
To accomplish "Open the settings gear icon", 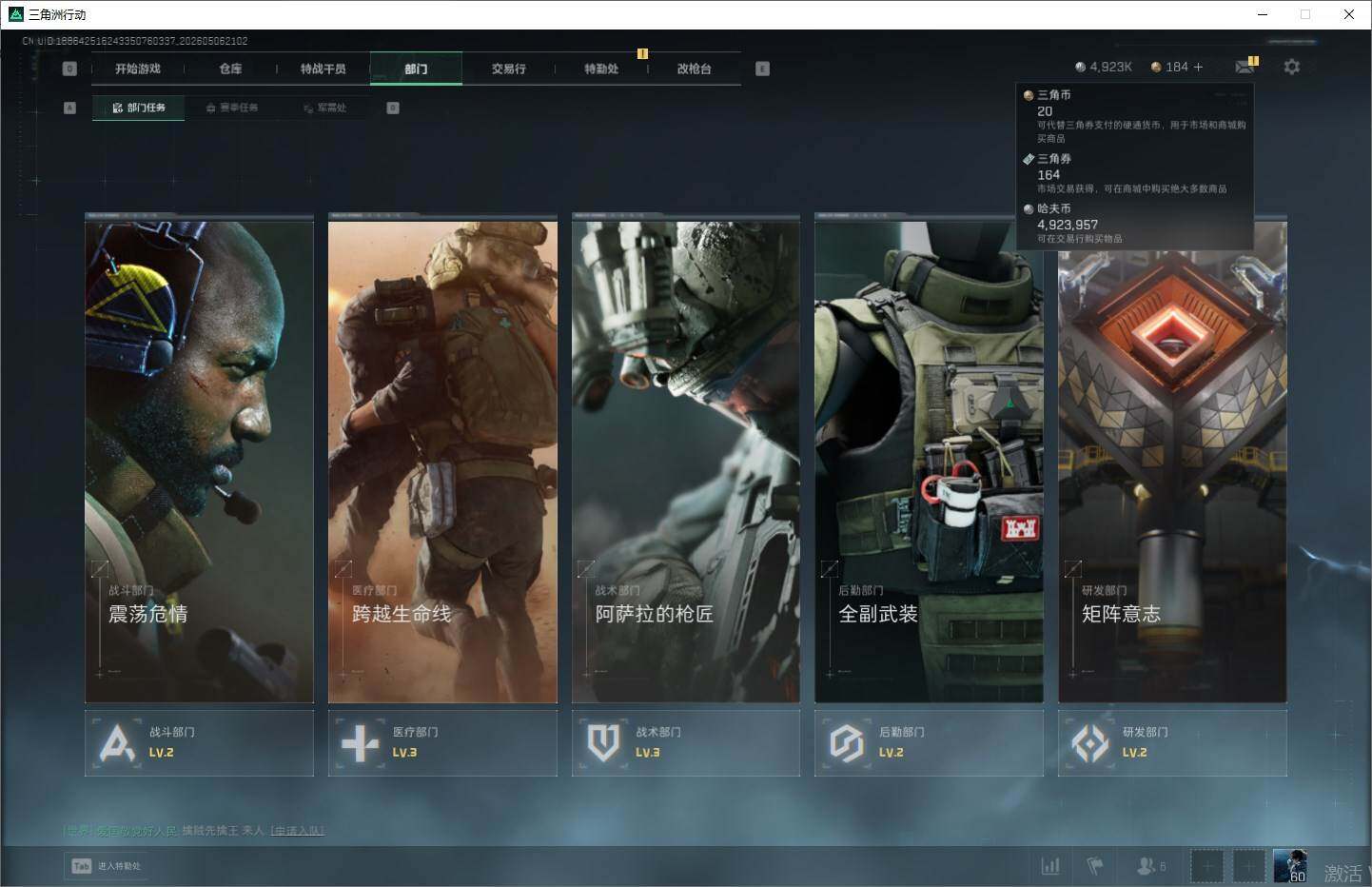I will (1291, 67).
